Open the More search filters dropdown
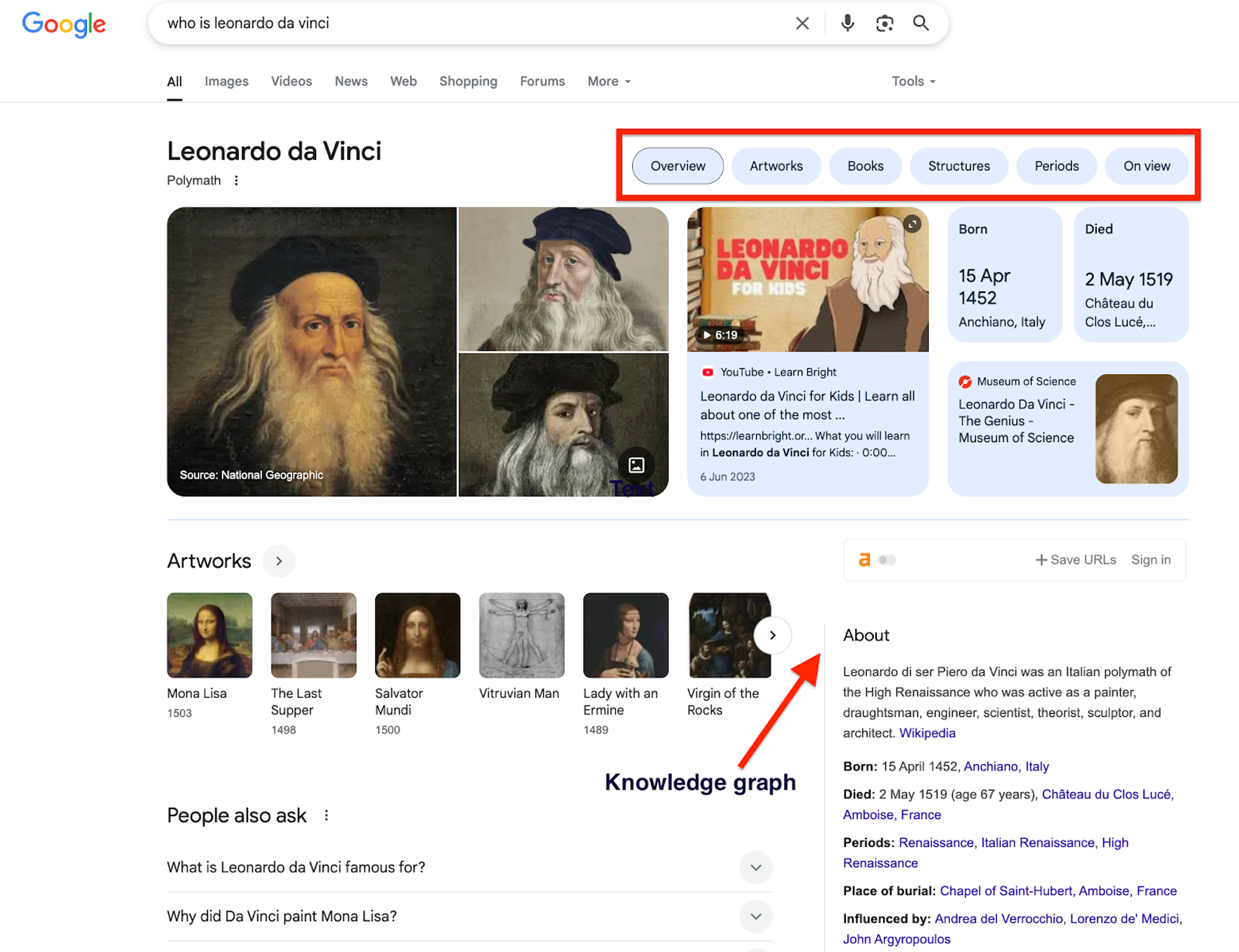The width and height of the screenshot is (1239, 952). (609, 81)
